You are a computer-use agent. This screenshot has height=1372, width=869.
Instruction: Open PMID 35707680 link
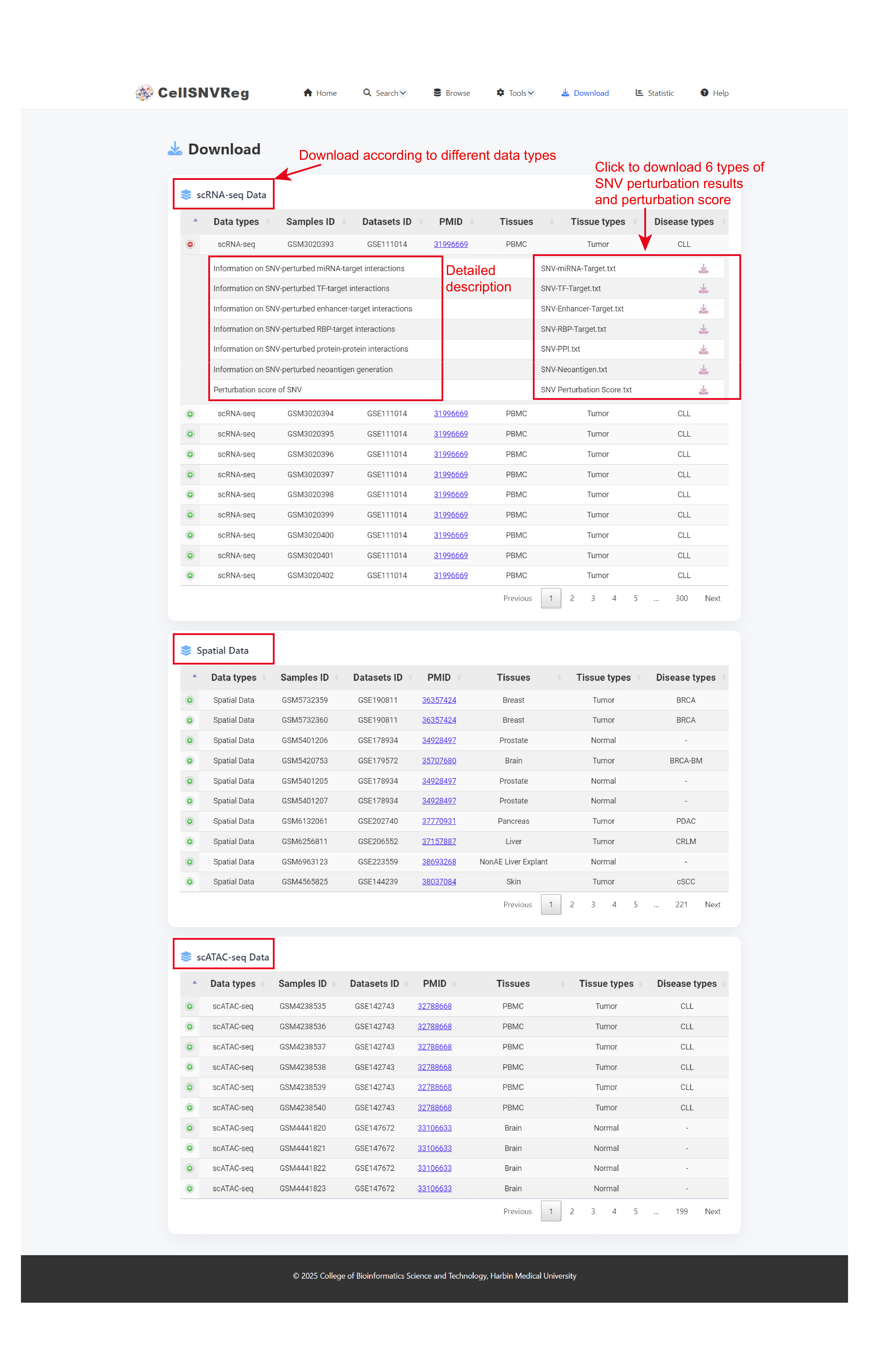(439, 761)
